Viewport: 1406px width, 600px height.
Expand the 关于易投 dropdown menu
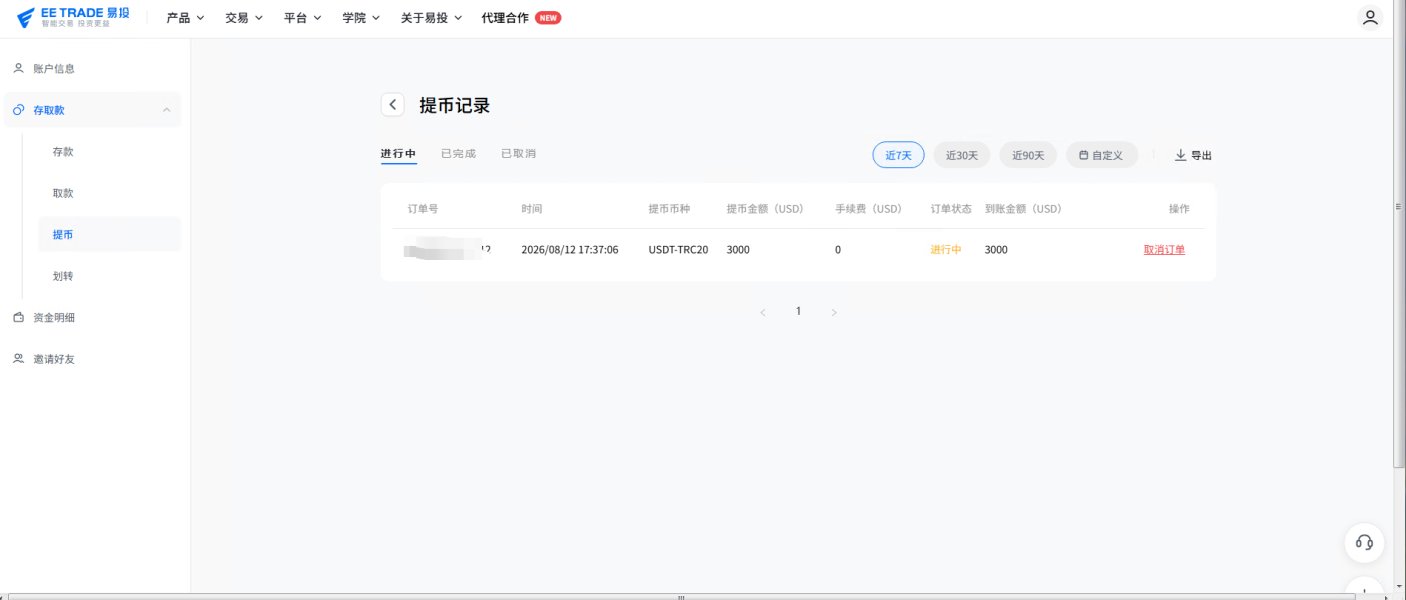pyautogui.click(x=432, y=17)
